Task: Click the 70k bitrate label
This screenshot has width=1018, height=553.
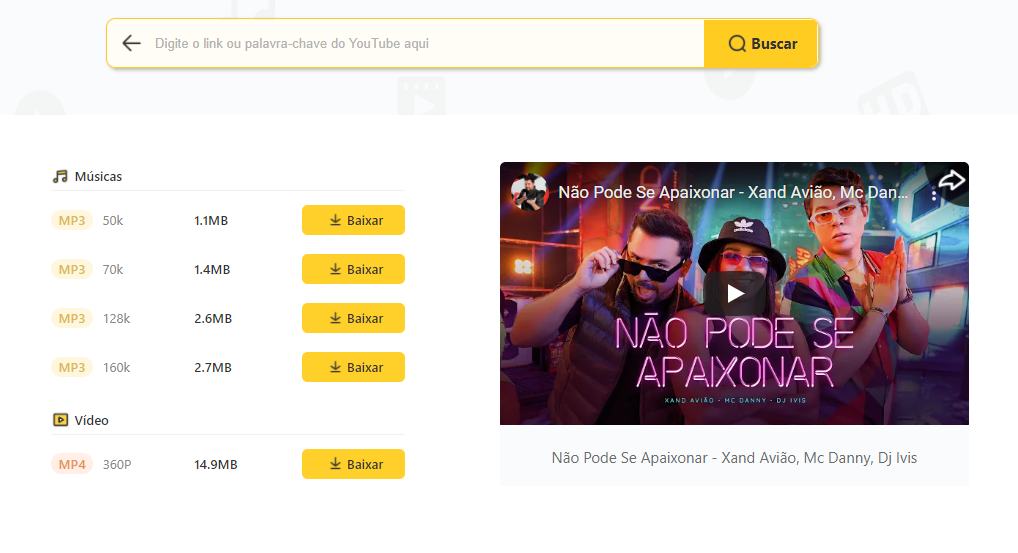Action: [113, 269]
